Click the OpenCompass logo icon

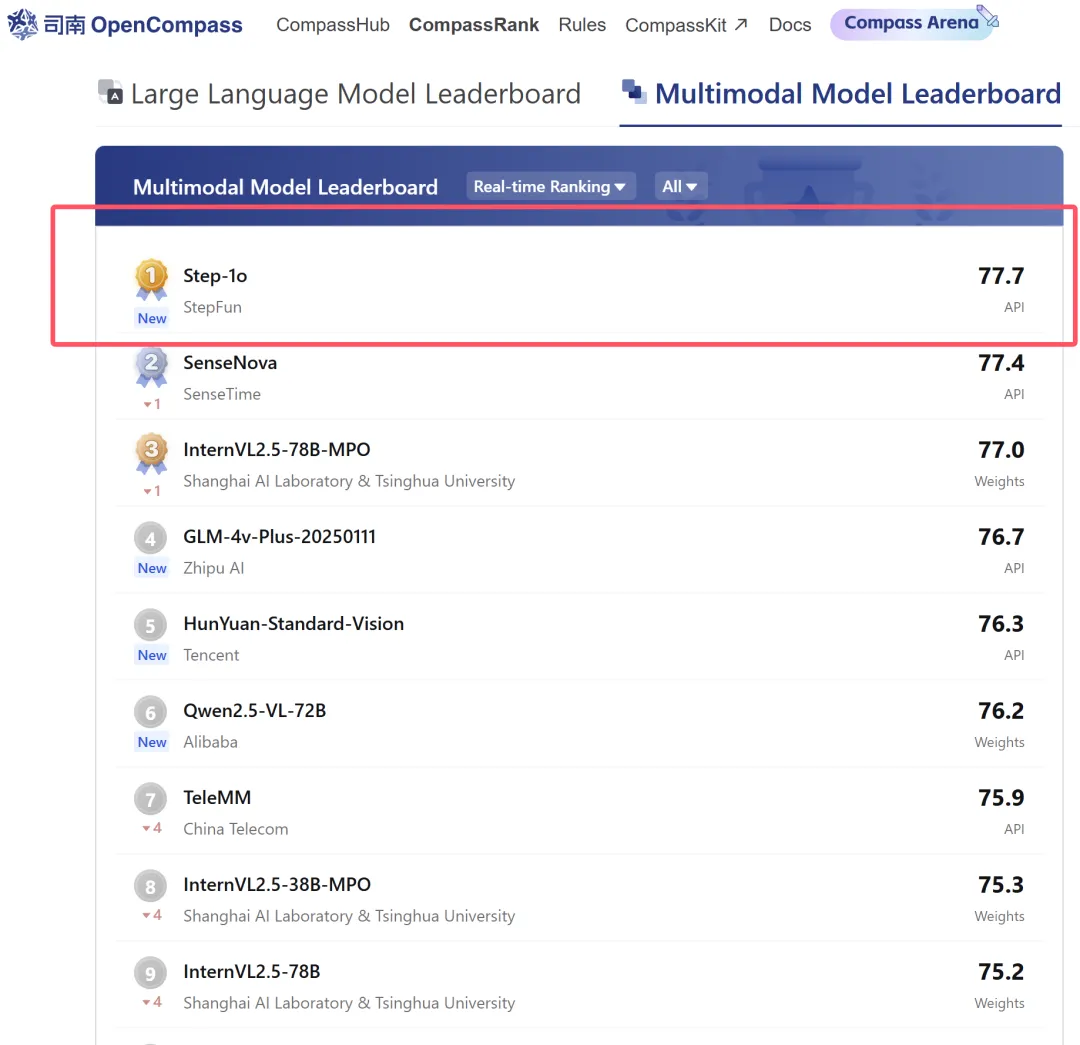(22, 24)
